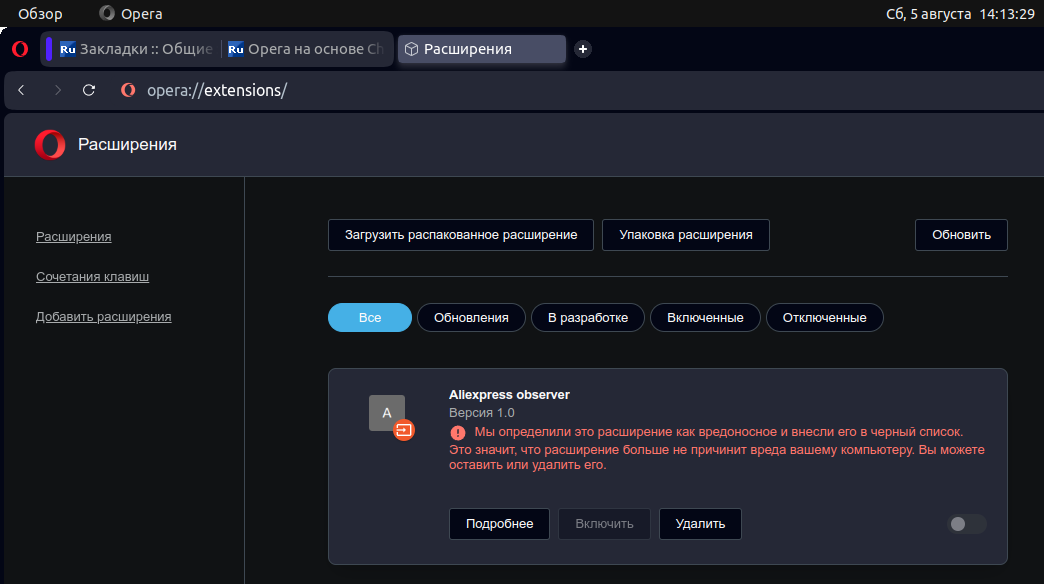Reload the page with the refresh icon
Image resolution: width=1044 pixels, height=584 pixels.
(89, 90)
